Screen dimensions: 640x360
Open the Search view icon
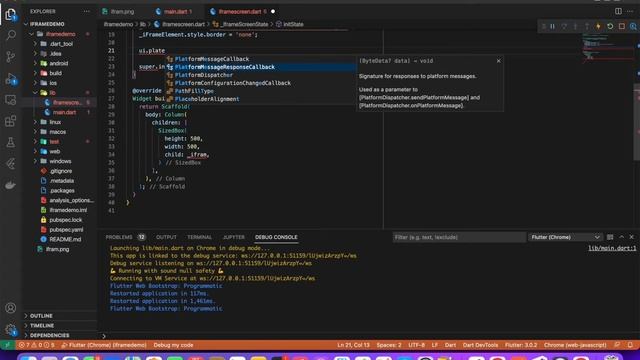[11, 35]
